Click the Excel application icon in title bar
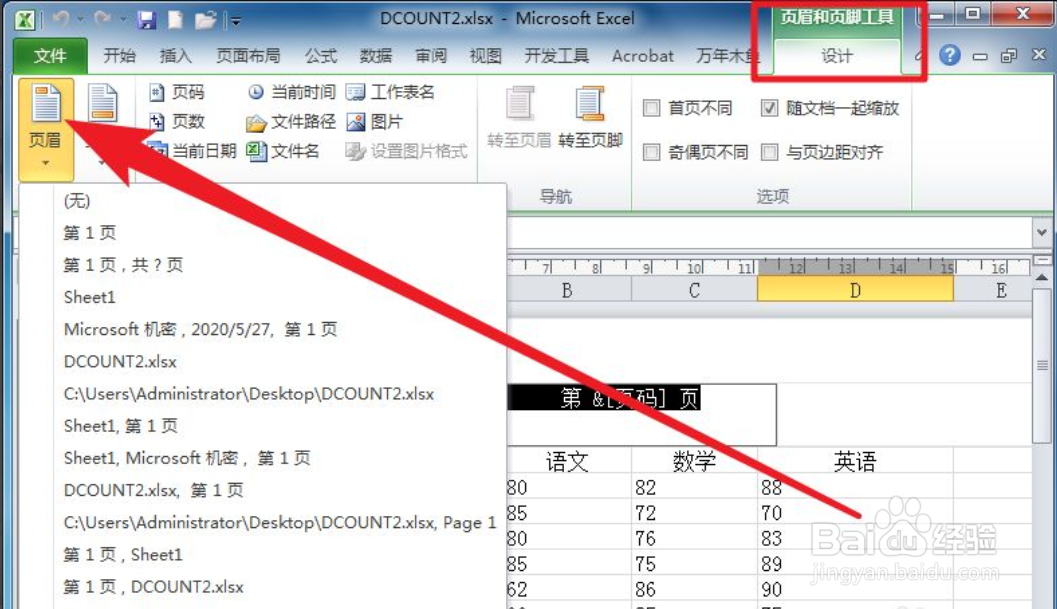This screenshot has width=1057, height=609. click(x=25, y=20)
